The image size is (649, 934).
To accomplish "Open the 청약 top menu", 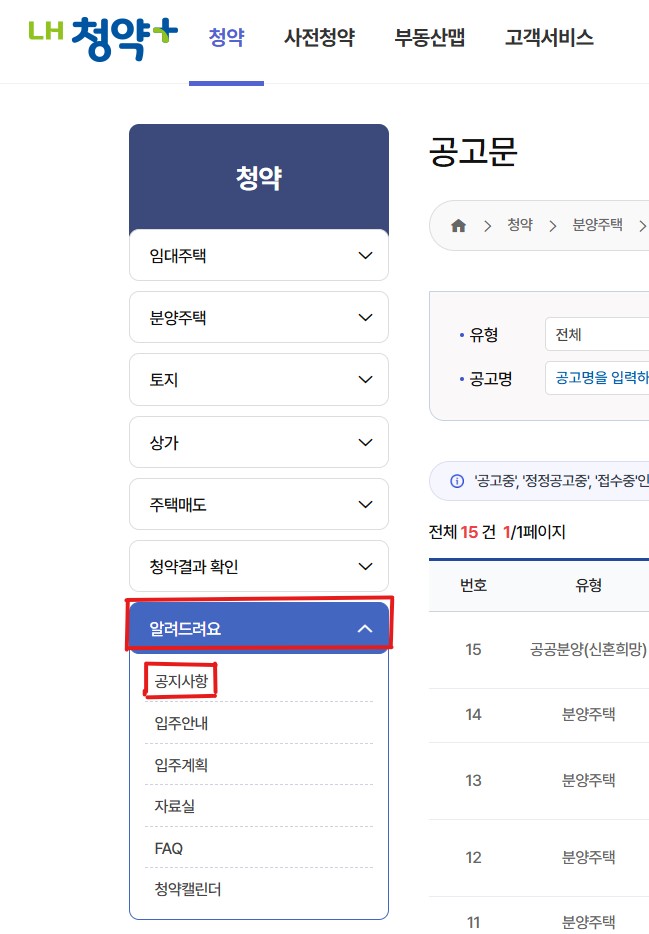I will tap(226, 38).
